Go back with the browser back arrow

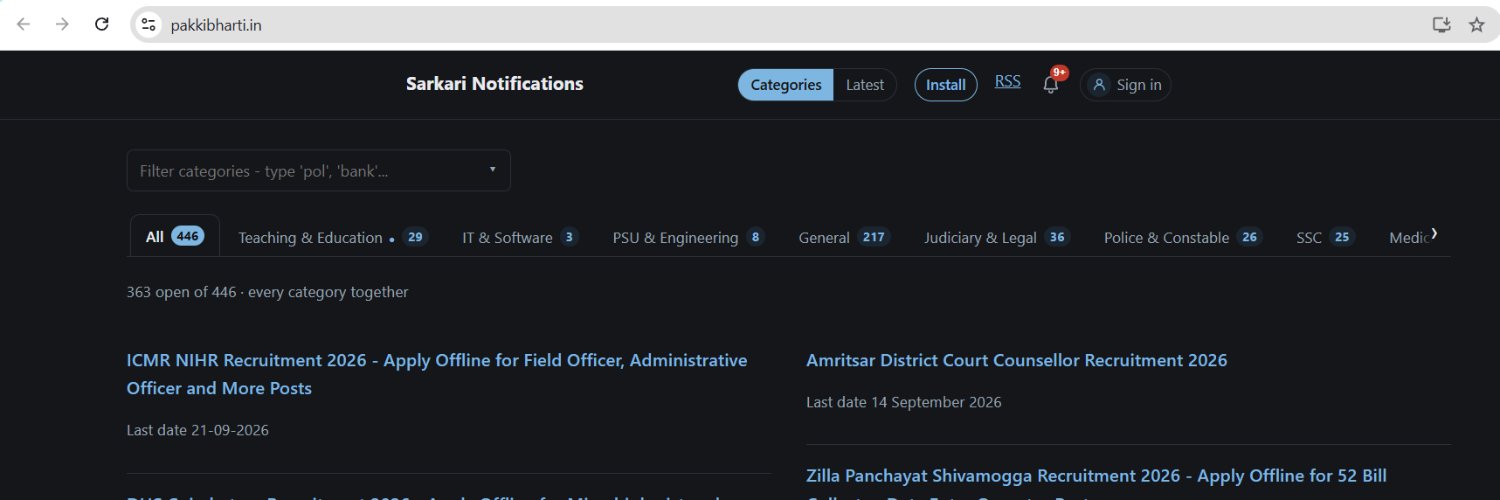tap(23, 25)
